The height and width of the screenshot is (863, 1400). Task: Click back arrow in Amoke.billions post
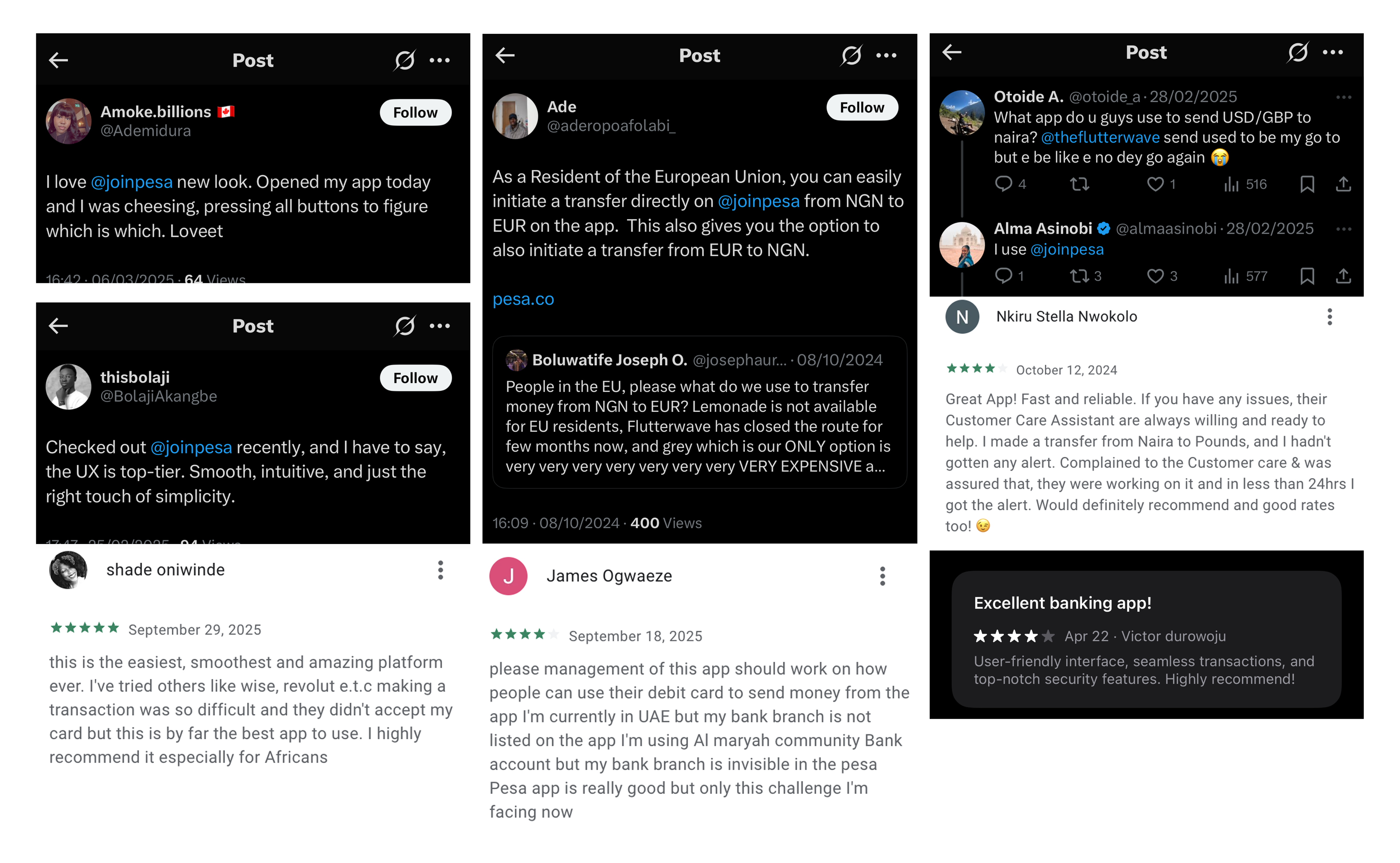58,60
